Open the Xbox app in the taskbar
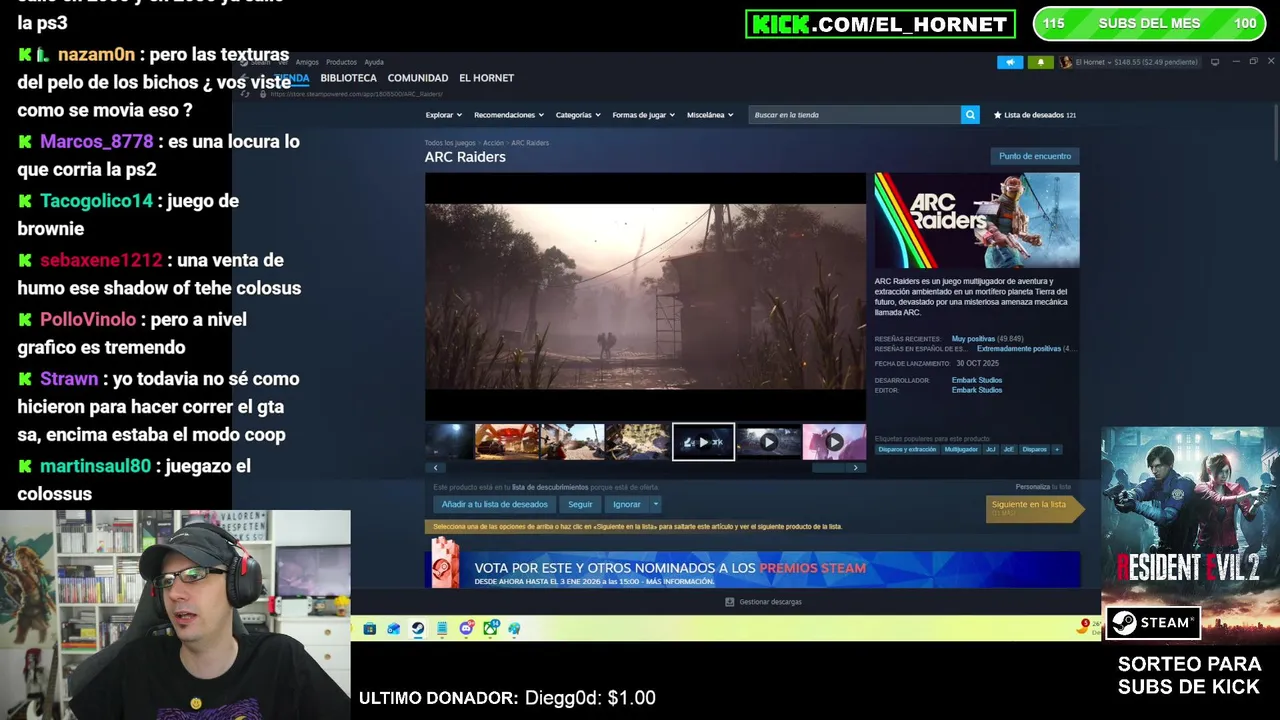Image resolution: width=1280 pixels, height=720 pixels. [490, 629]
